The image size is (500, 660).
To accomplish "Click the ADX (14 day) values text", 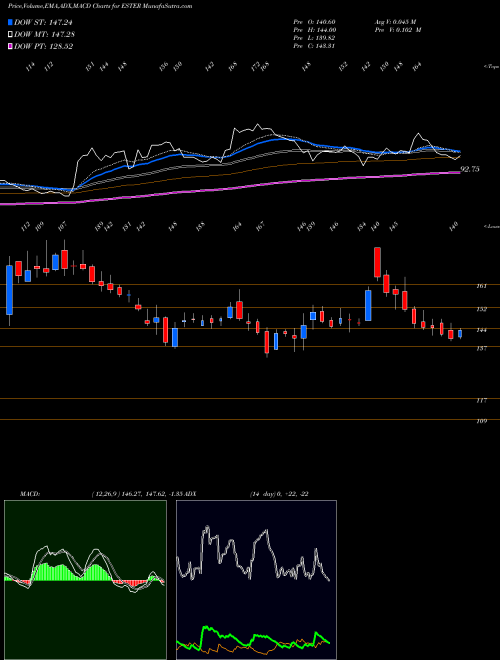I will pyautogui.click(x=279, y=494).
